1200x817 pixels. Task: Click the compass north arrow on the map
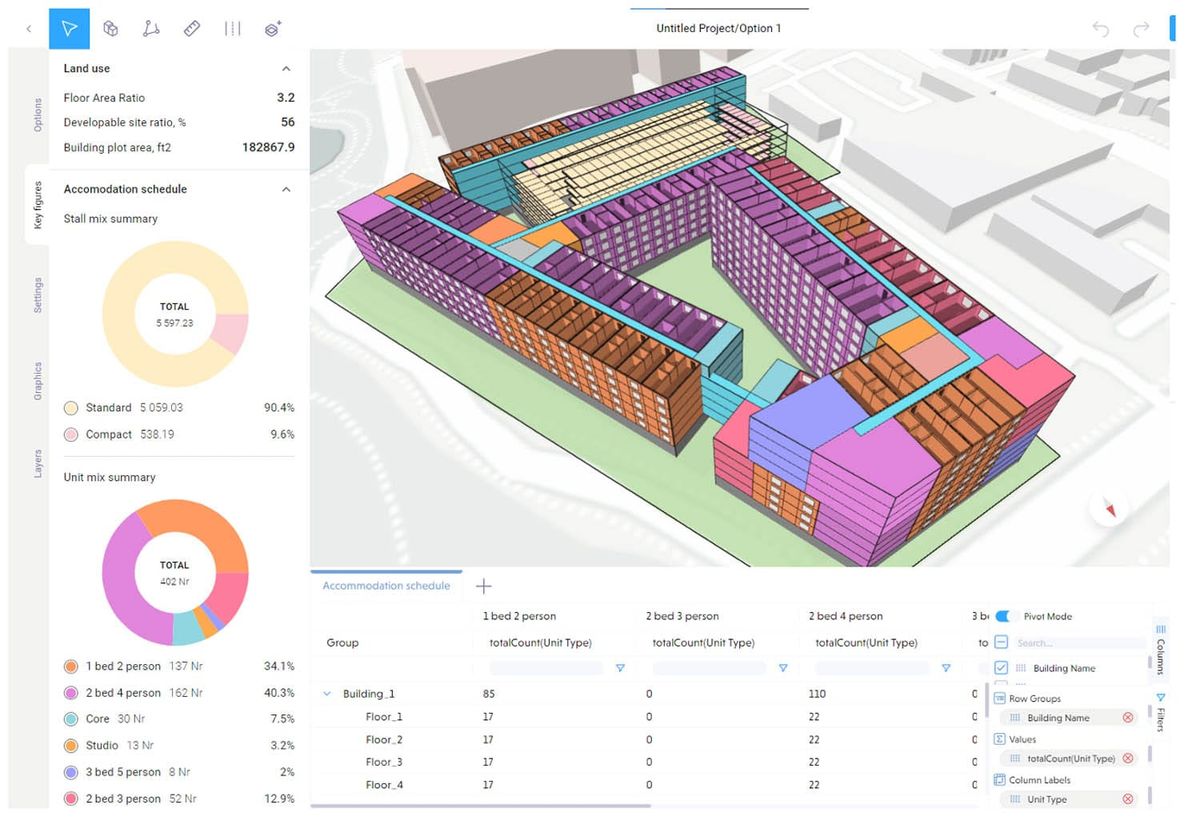[1110, 508]
